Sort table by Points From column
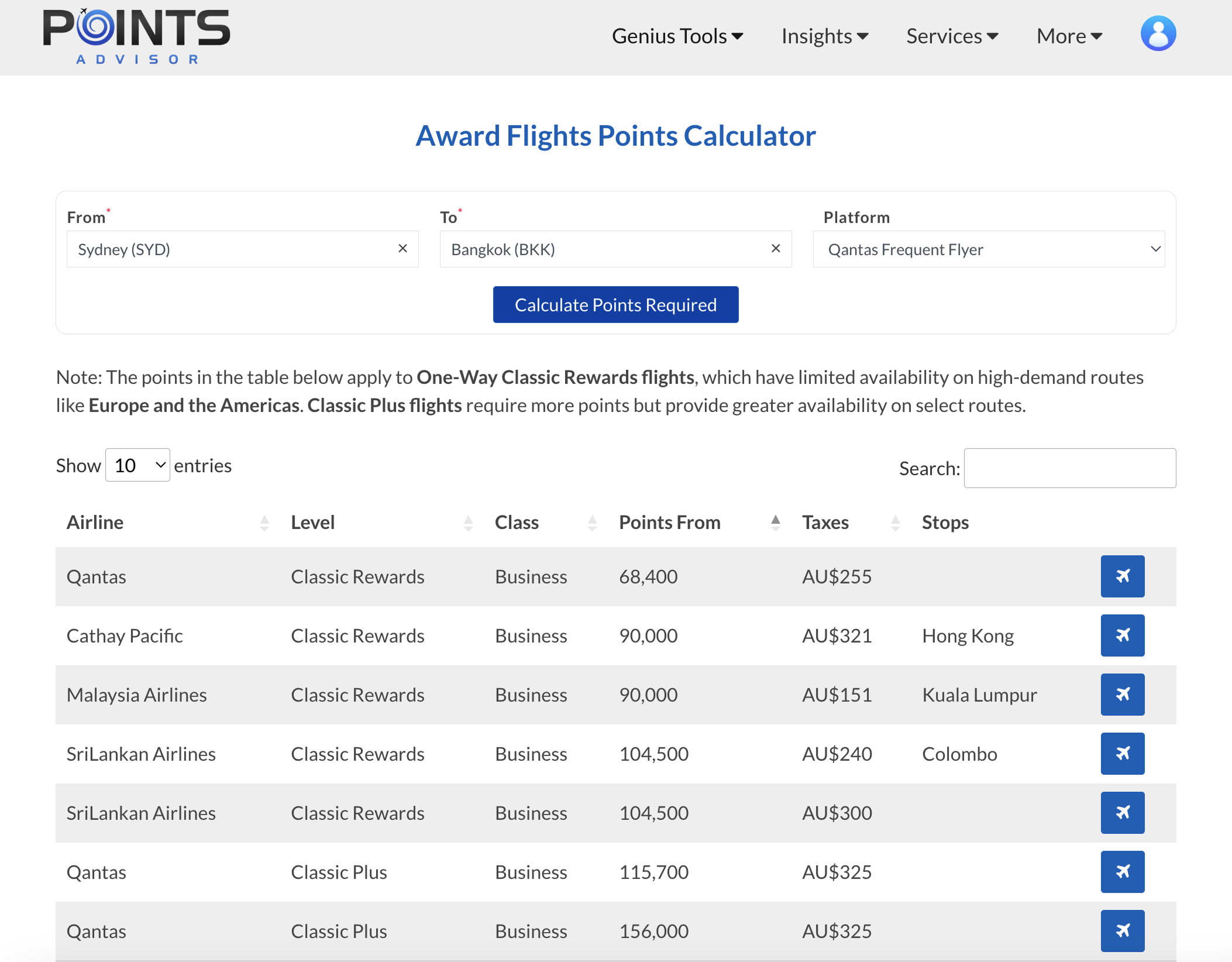1232x962 pixels. click(x=700, y=523)
